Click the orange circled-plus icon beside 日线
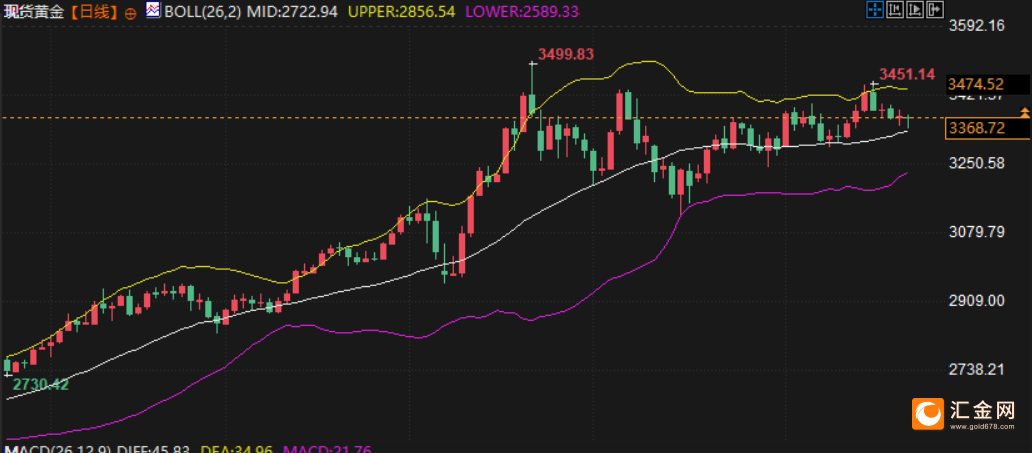The image size is (1032, 453). point(130,13)
